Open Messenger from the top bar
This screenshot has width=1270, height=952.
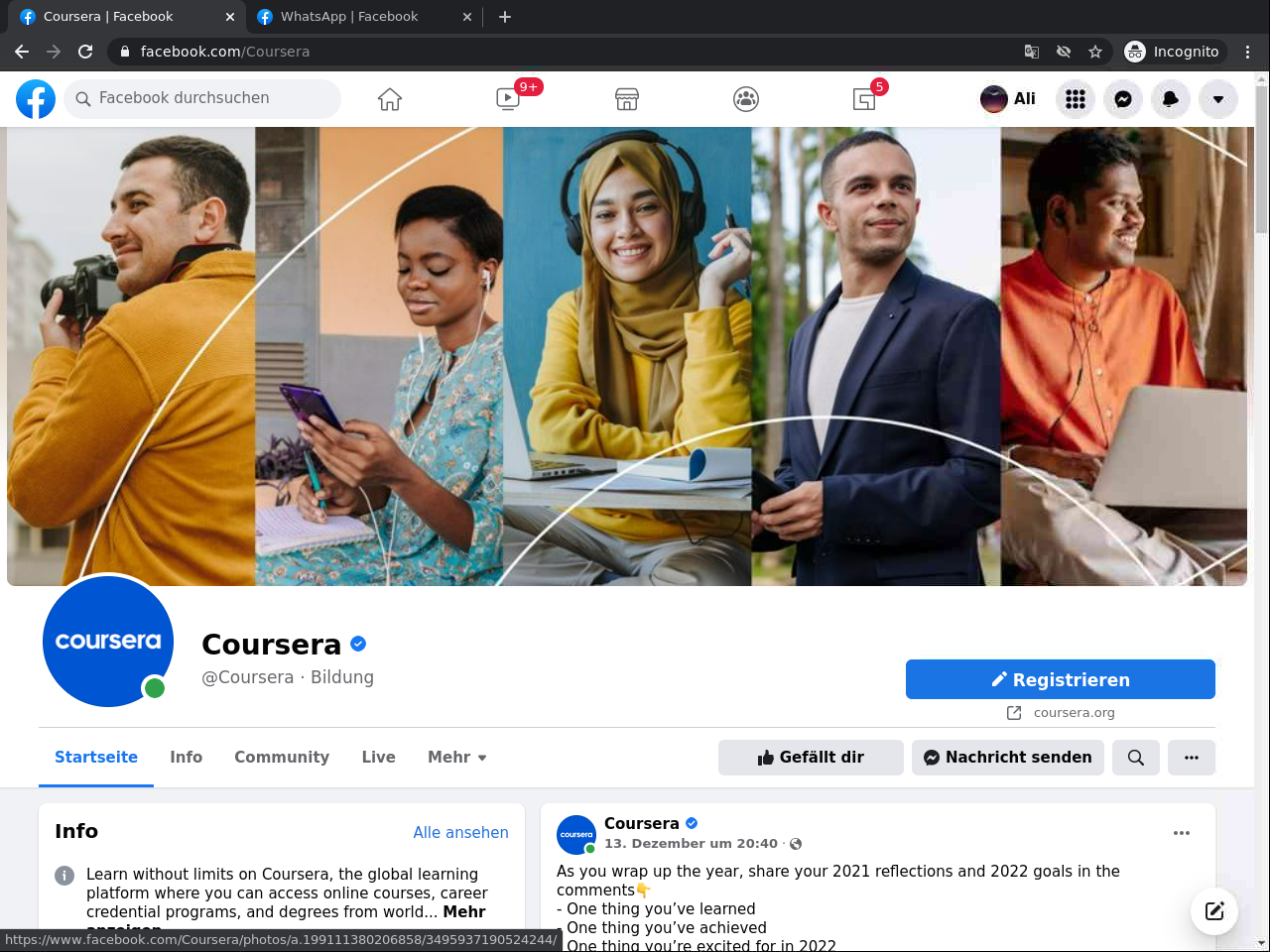click(x=1123, y=99)
